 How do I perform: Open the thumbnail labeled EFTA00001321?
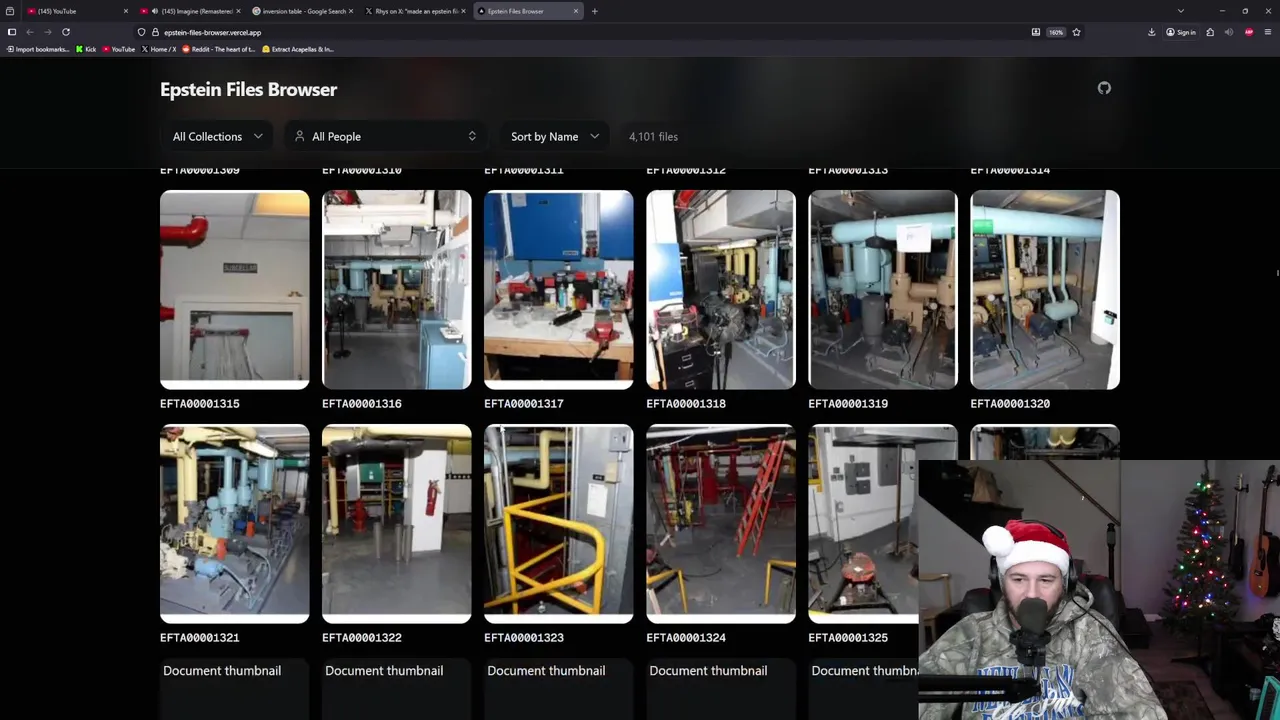(x=235, y=524)
